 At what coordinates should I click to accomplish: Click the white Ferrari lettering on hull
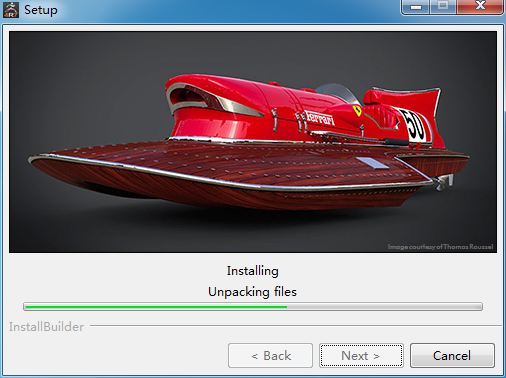319,118
